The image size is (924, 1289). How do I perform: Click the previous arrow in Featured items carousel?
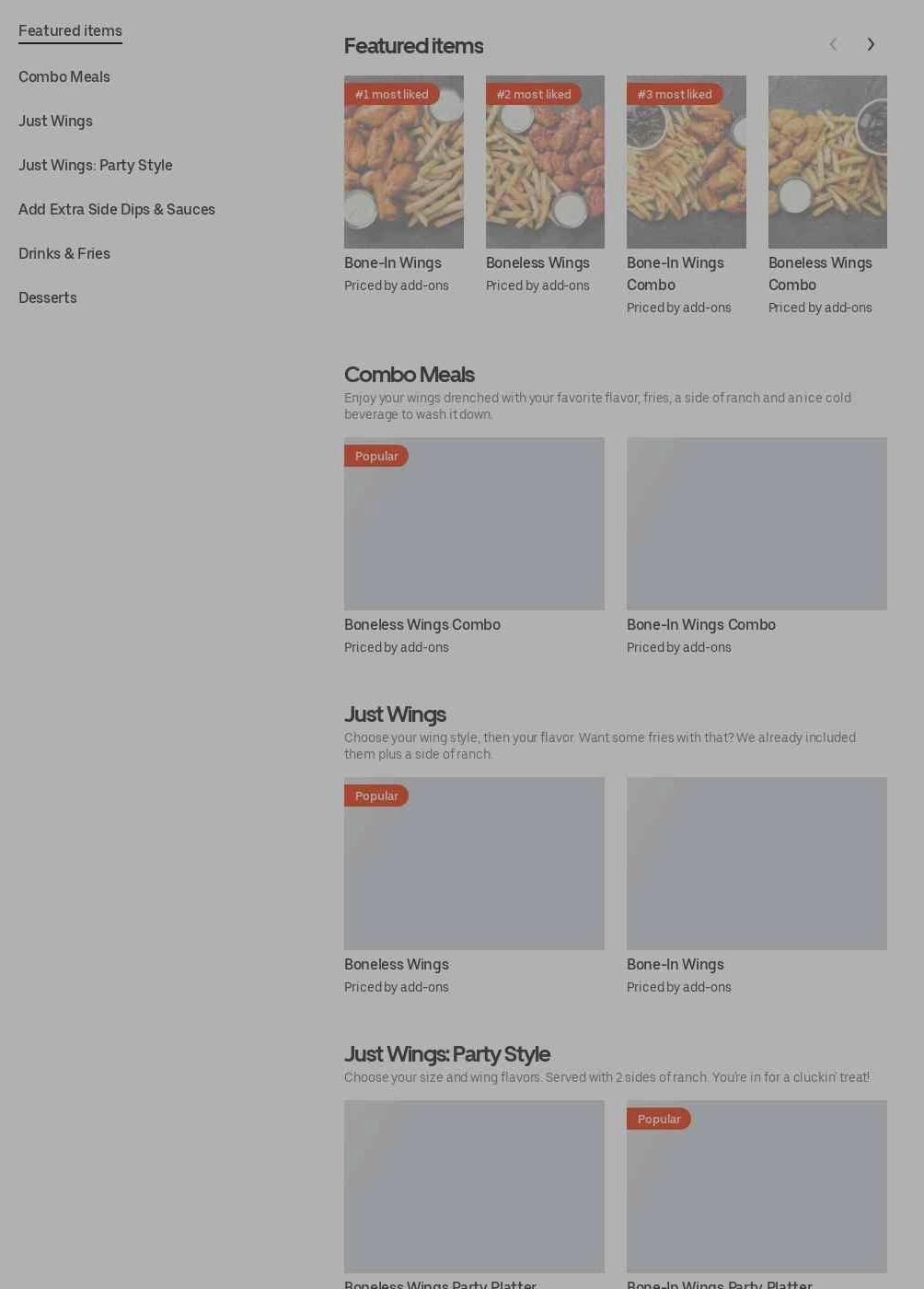[833, 44]
